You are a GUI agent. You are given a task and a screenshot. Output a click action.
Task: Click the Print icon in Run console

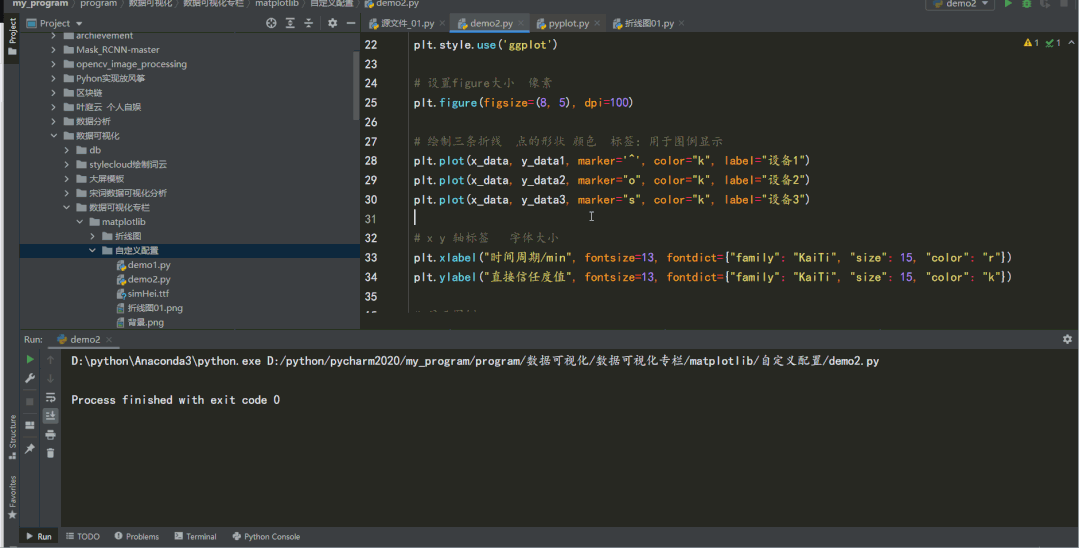point(50,434)
